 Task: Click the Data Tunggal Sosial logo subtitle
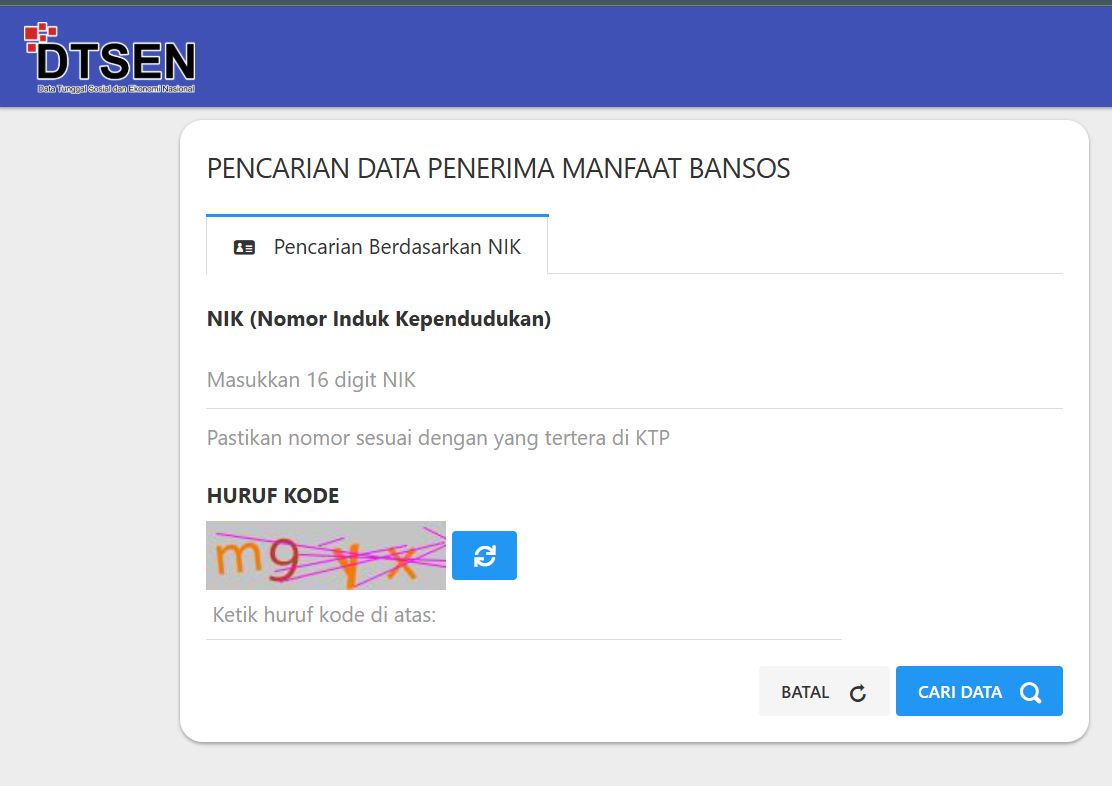(115, 89)
